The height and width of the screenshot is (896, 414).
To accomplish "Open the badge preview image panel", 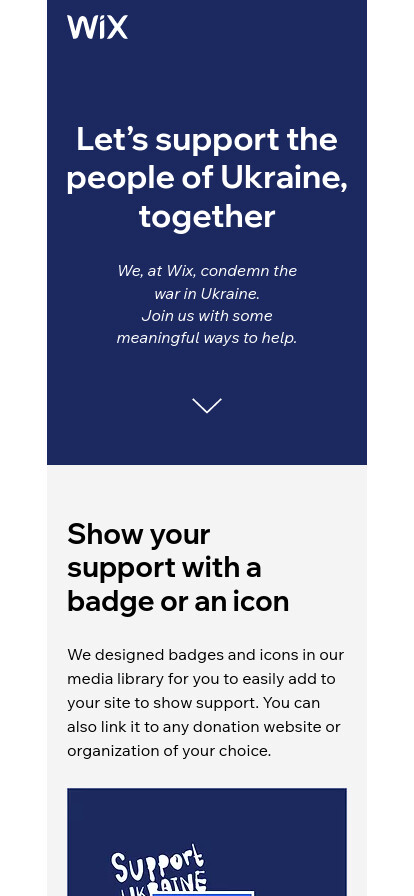I will pyautogui.click(x=207, y=842).
